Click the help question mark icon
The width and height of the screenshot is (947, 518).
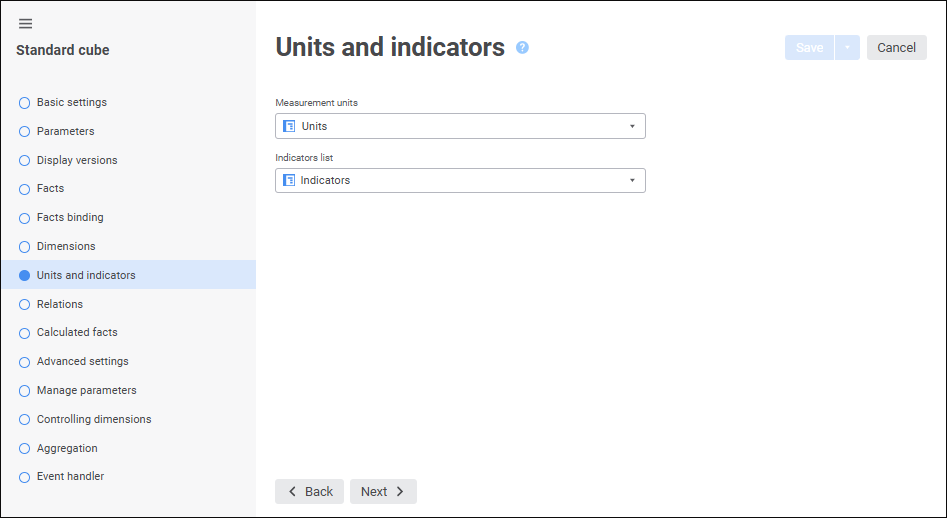click(x=522, y=47)
